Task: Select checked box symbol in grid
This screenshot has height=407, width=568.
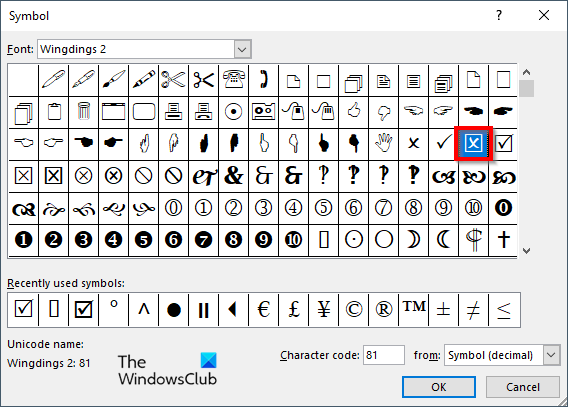Action: (x=504, y=143)
